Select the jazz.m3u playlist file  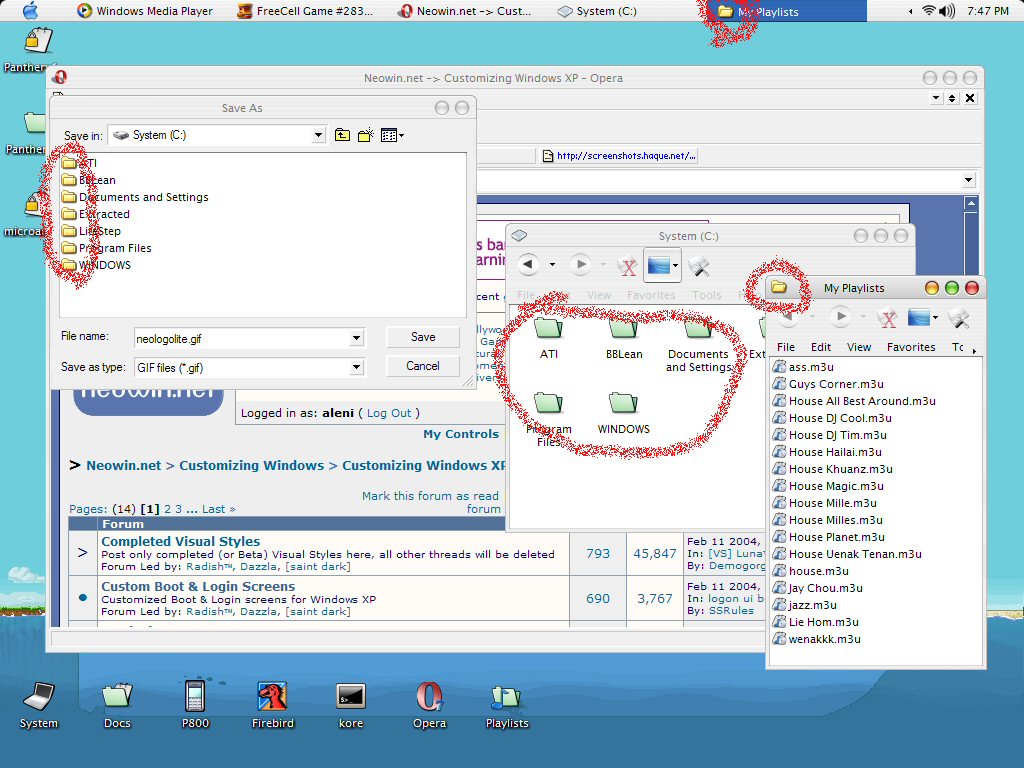(812, 605)
